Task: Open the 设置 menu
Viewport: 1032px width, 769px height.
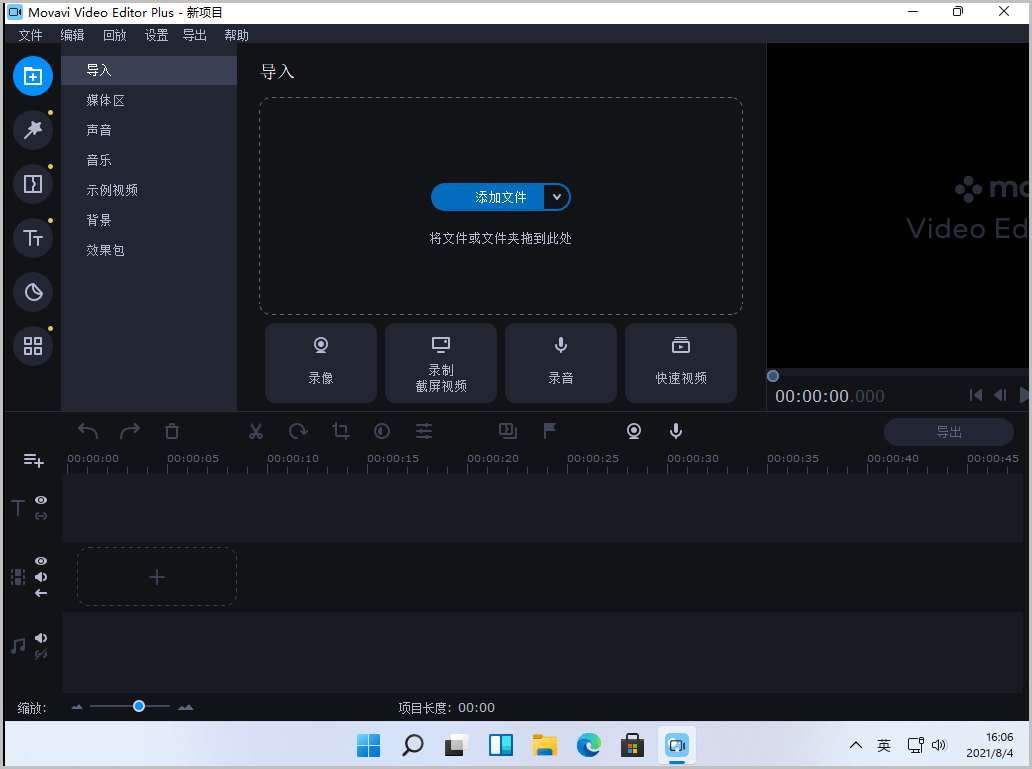Action: [157, 36]
